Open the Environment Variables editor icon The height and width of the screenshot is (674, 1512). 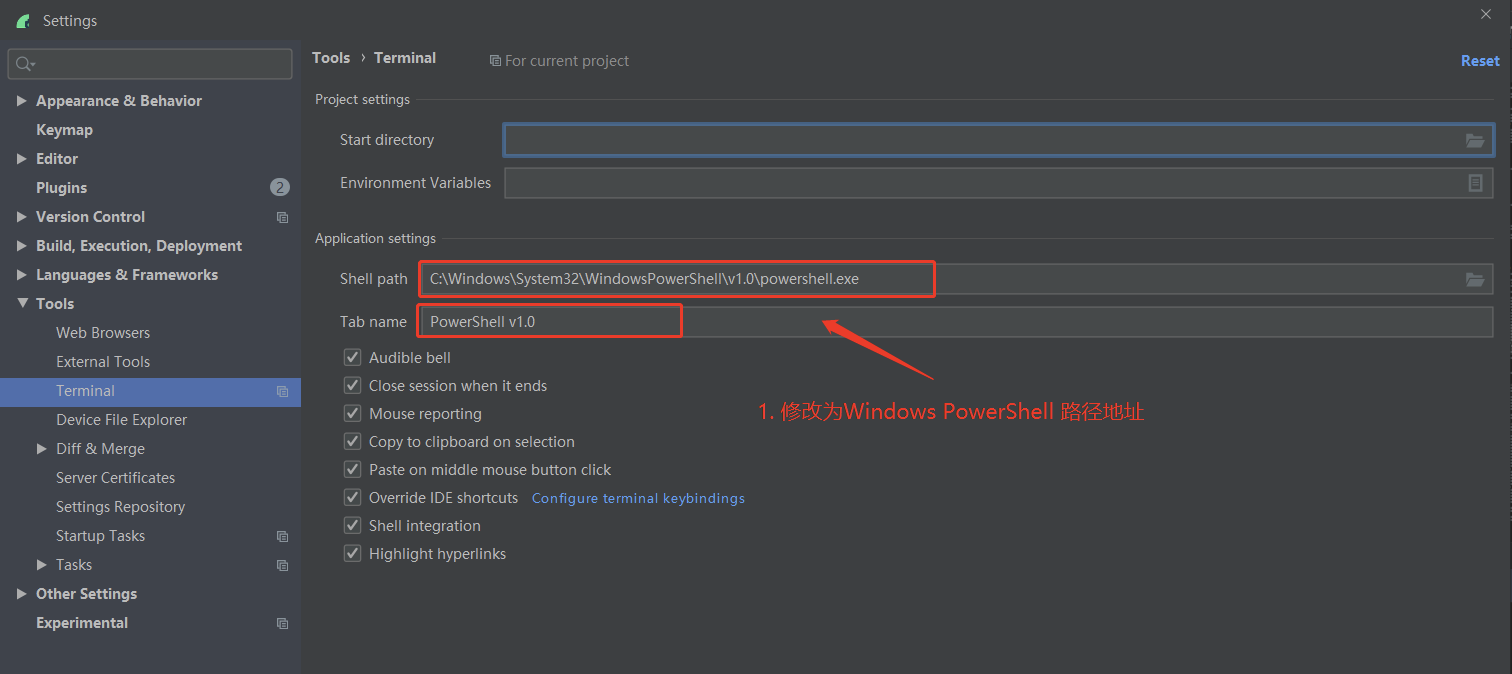coord(1475,183)
